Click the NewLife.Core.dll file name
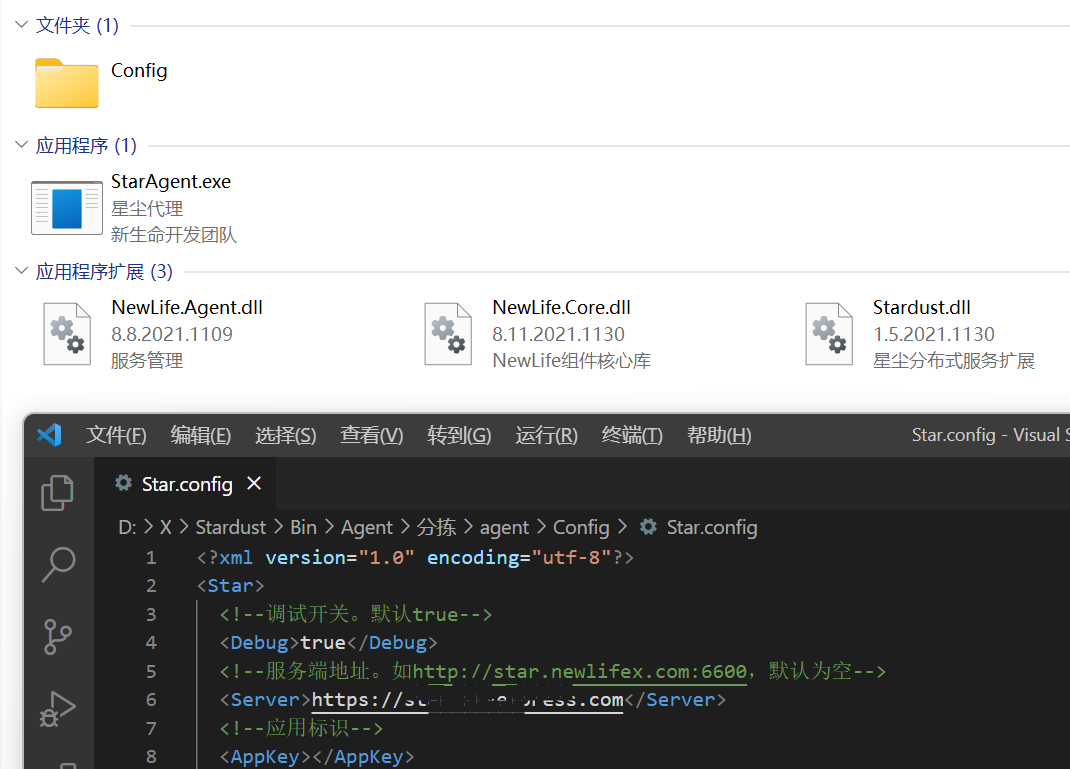The image size is (1070, 769). [561, 307]
